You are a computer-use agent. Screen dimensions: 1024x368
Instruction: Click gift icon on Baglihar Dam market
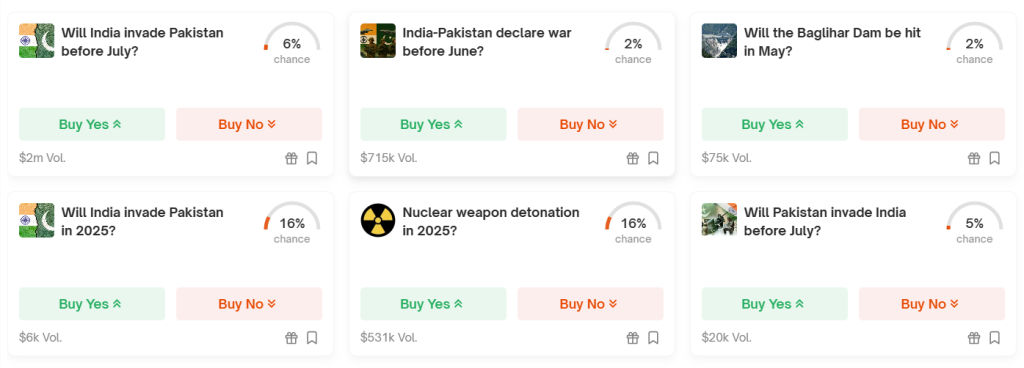[x=974, y=158]
